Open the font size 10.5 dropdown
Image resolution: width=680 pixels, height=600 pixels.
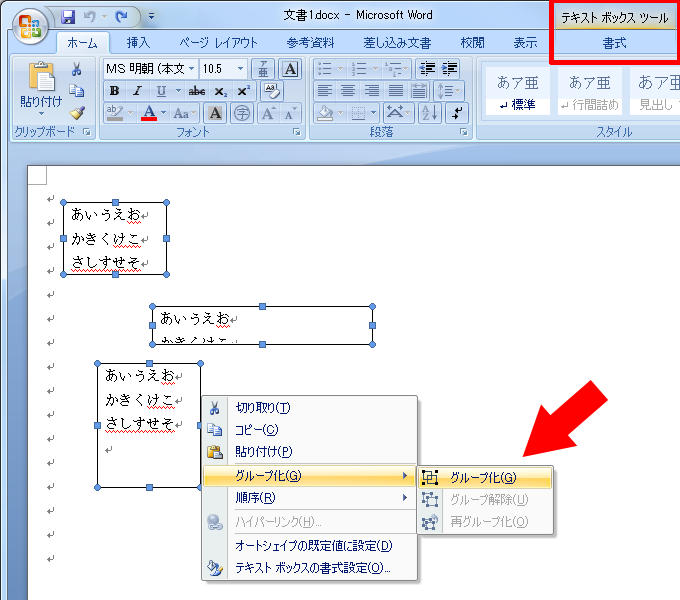click(x=240, y=68)
